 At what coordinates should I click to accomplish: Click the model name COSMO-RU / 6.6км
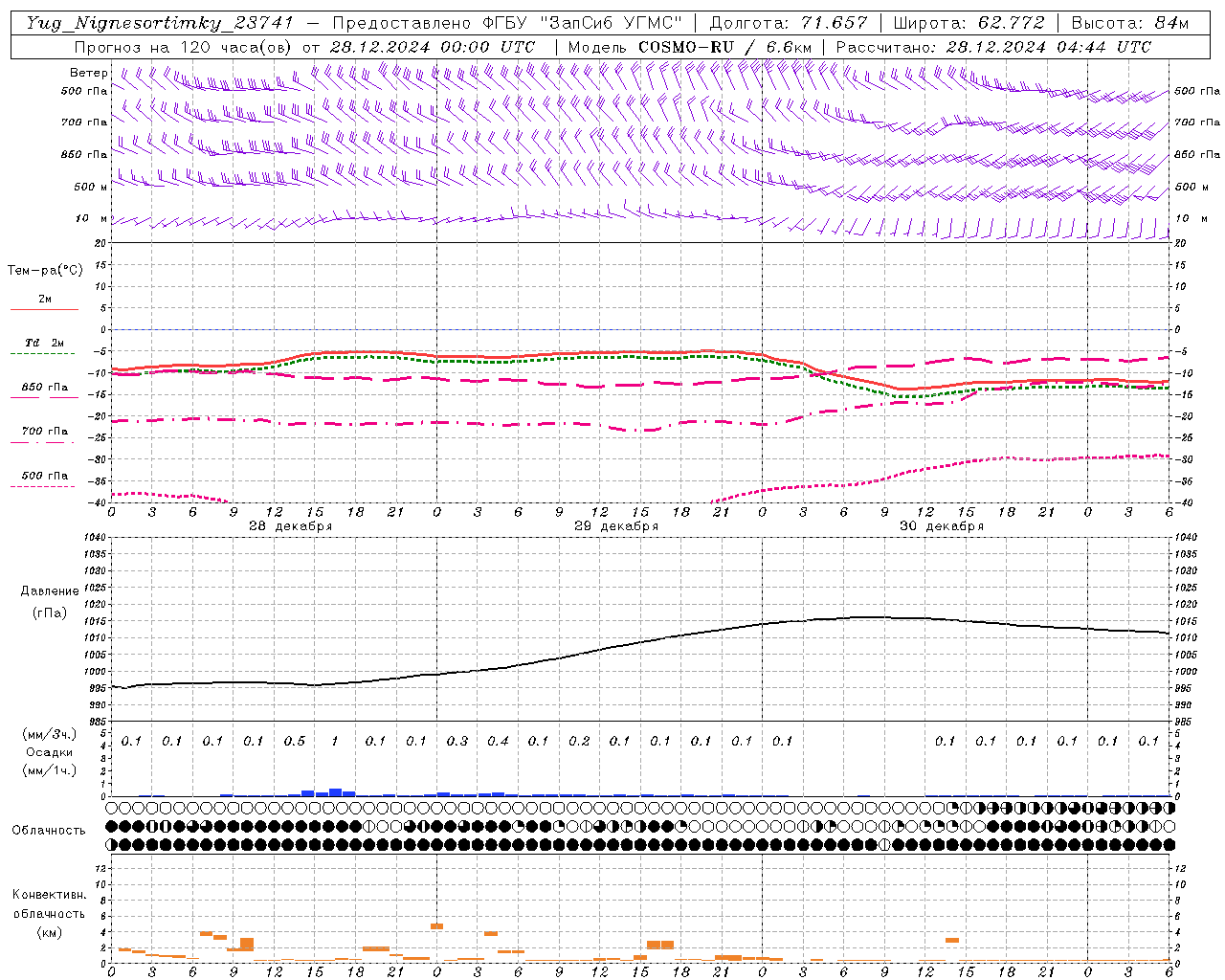pyautogui.click(x=724, y=47)
